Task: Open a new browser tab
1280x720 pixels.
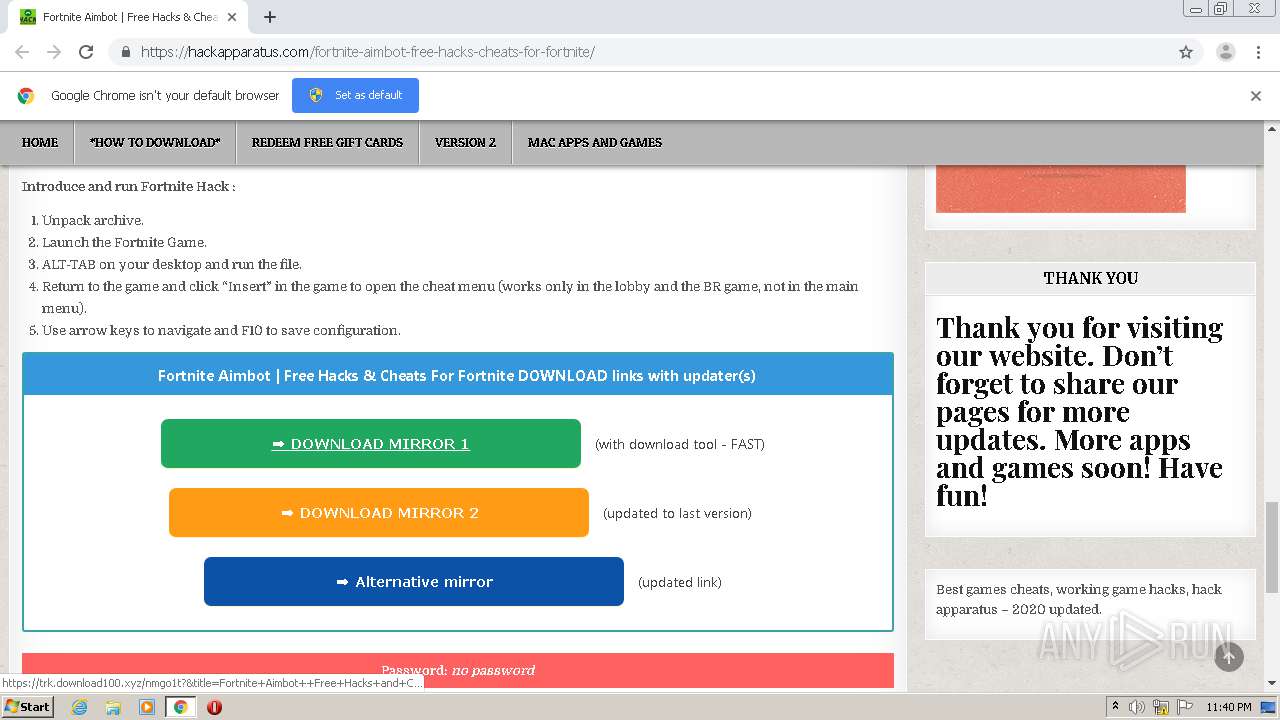Action: click(x=269, y=17)
